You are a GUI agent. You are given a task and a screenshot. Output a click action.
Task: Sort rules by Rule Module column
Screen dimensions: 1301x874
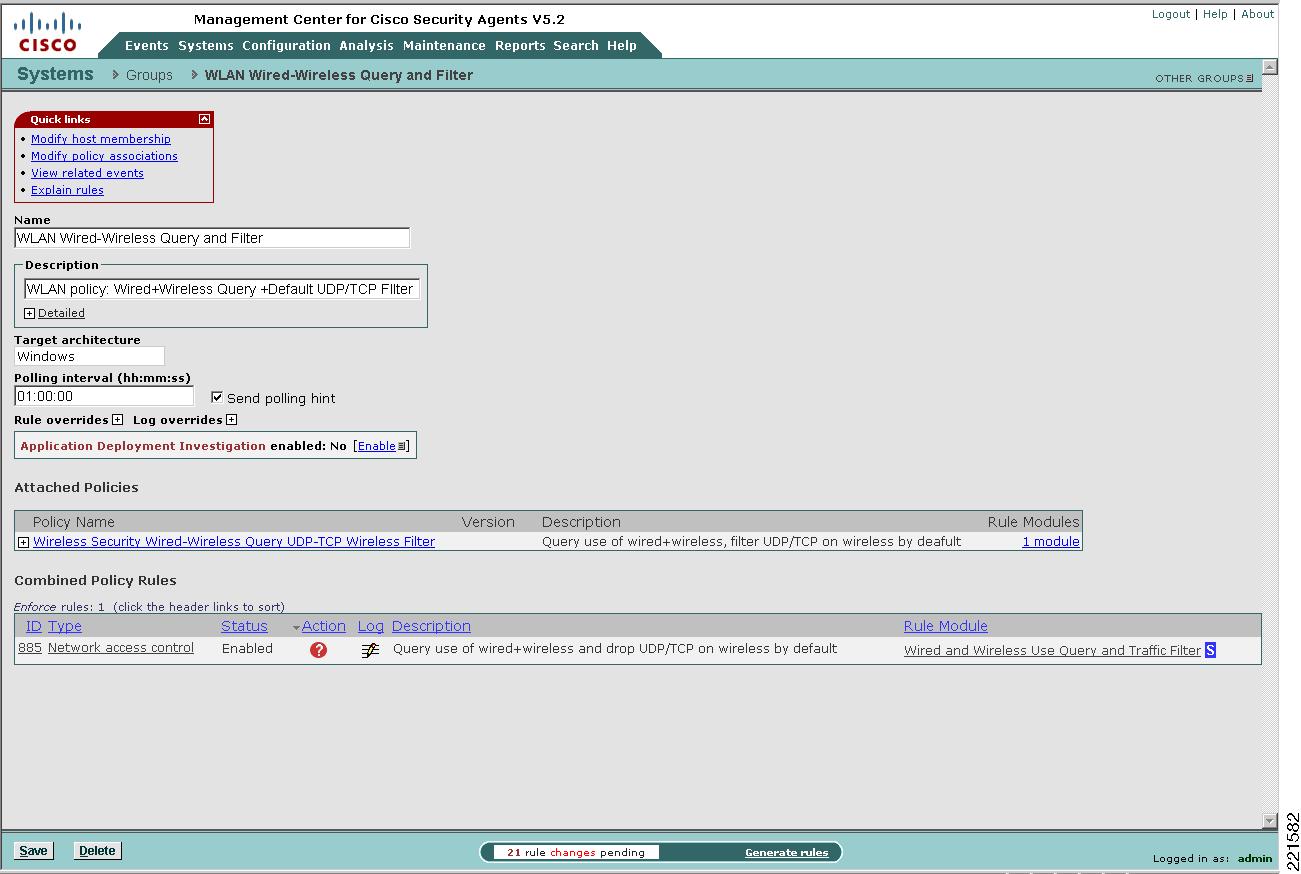pos(946,626)
